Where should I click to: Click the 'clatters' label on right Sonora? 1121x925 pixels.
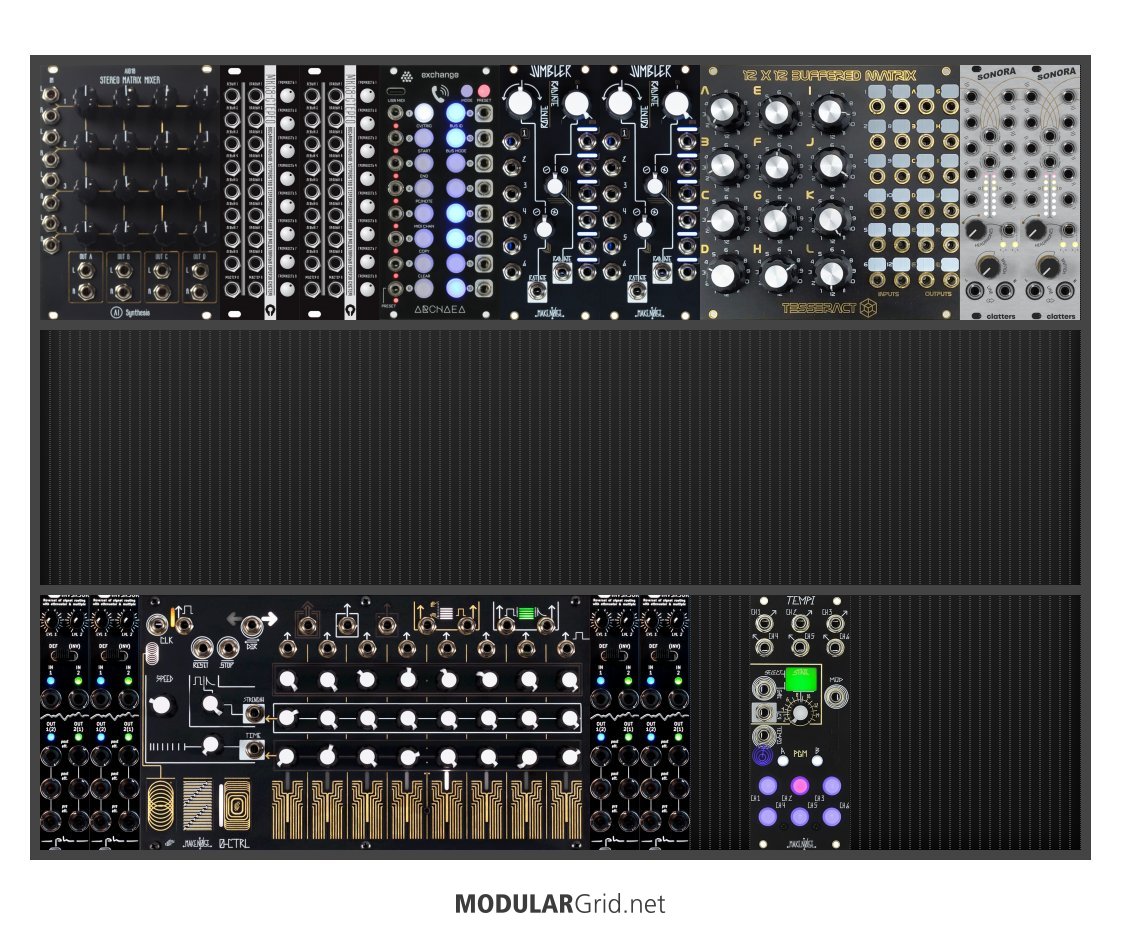click(1061, 315)
